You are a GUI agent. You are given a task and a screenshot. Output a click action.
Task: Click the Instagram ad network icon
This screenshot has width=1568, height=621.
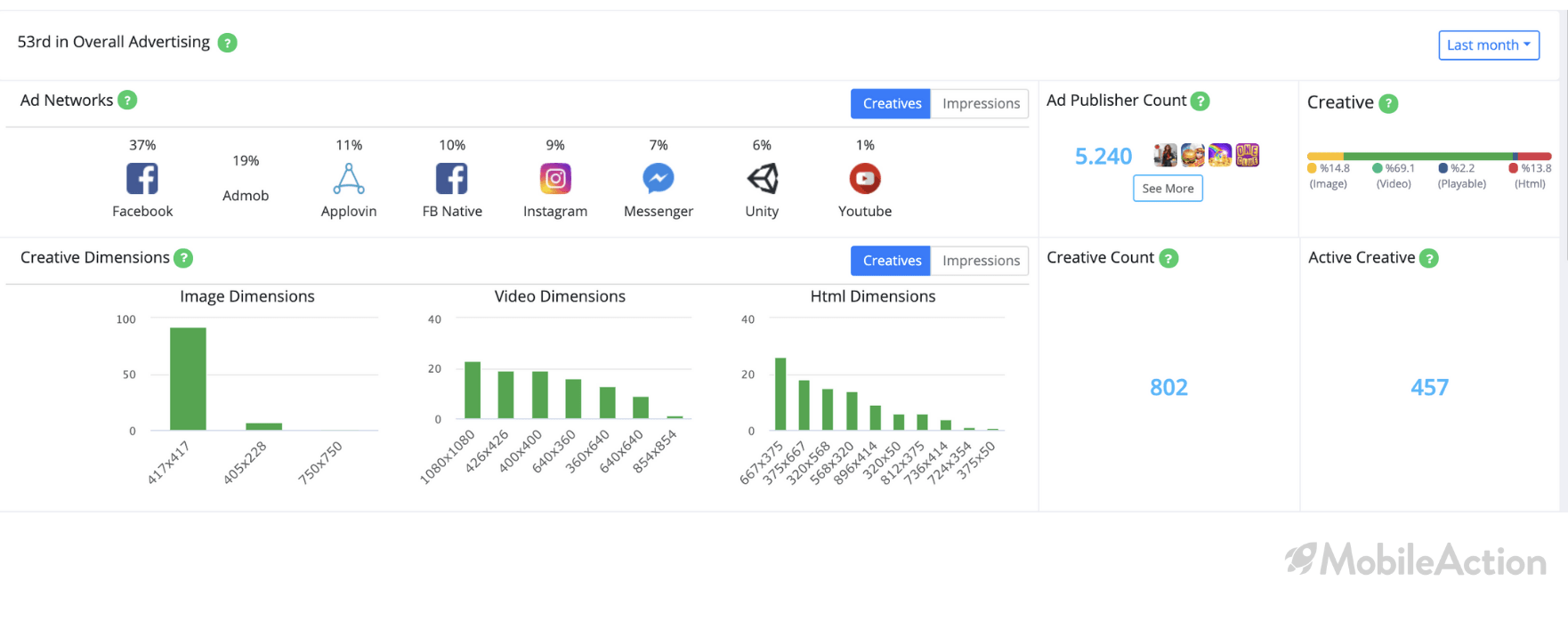pyautogui.click(x=555, y=179)
